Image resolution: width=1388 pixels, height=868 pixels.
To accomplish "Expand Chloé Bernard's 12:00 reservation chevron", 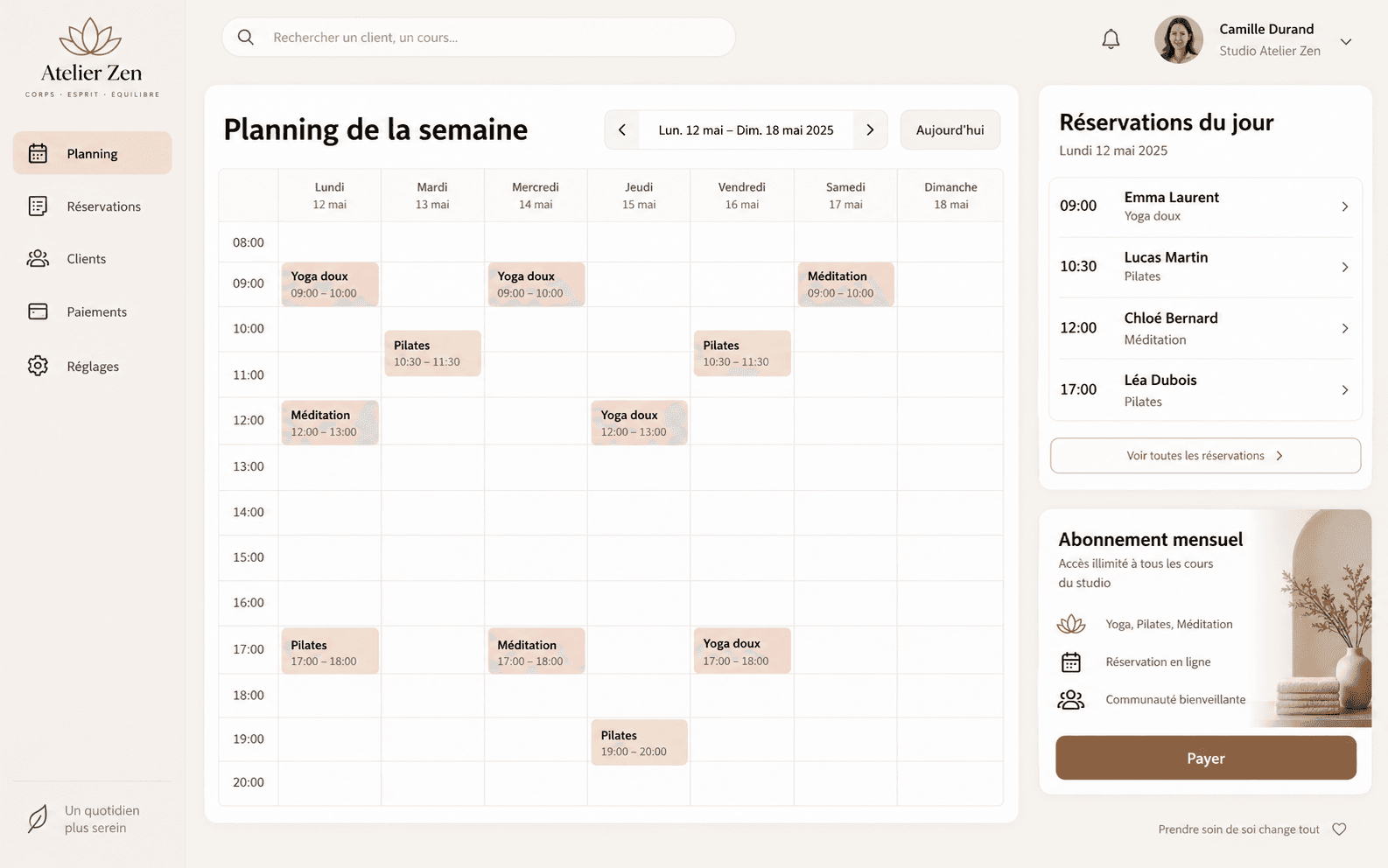I will 1345,328.
